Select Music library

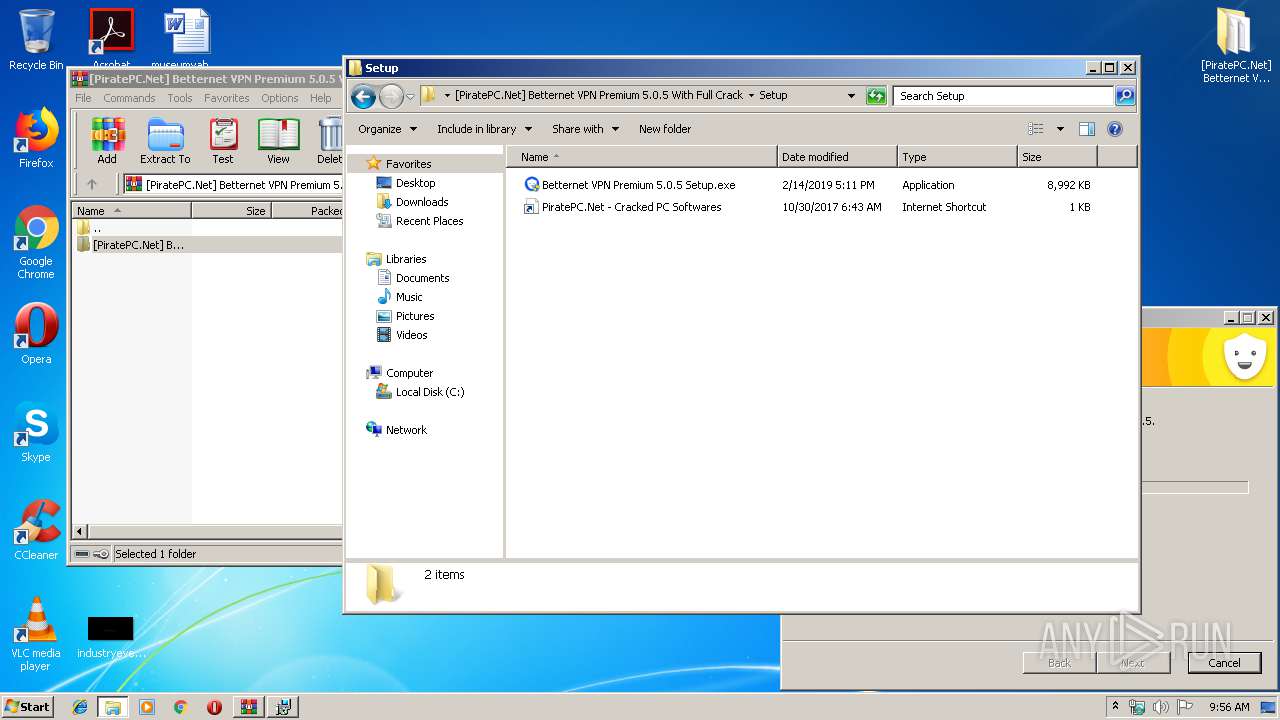pos(409,297)
